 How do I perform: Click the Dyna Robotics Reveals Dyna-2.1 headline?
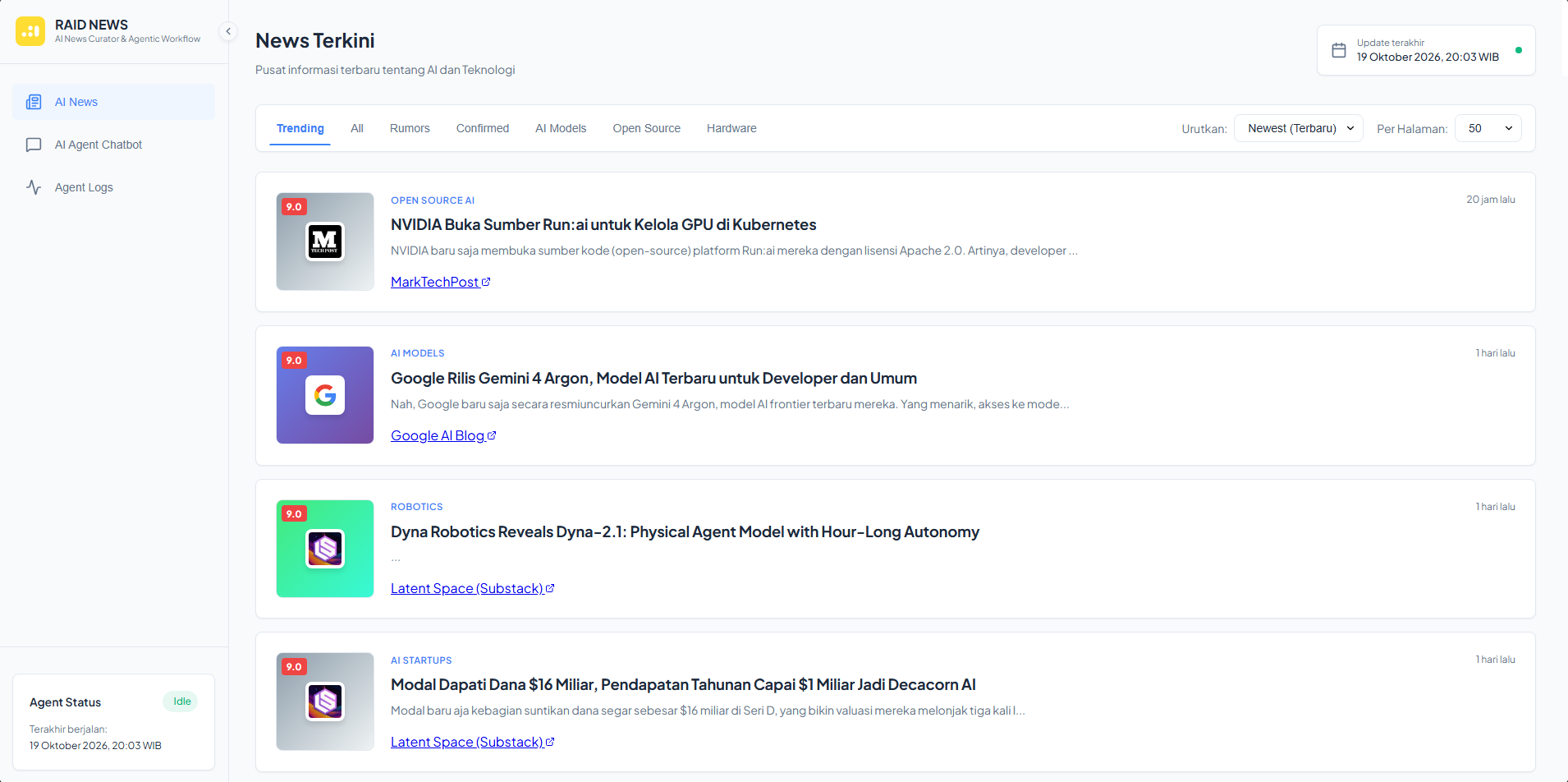[685, 531]
